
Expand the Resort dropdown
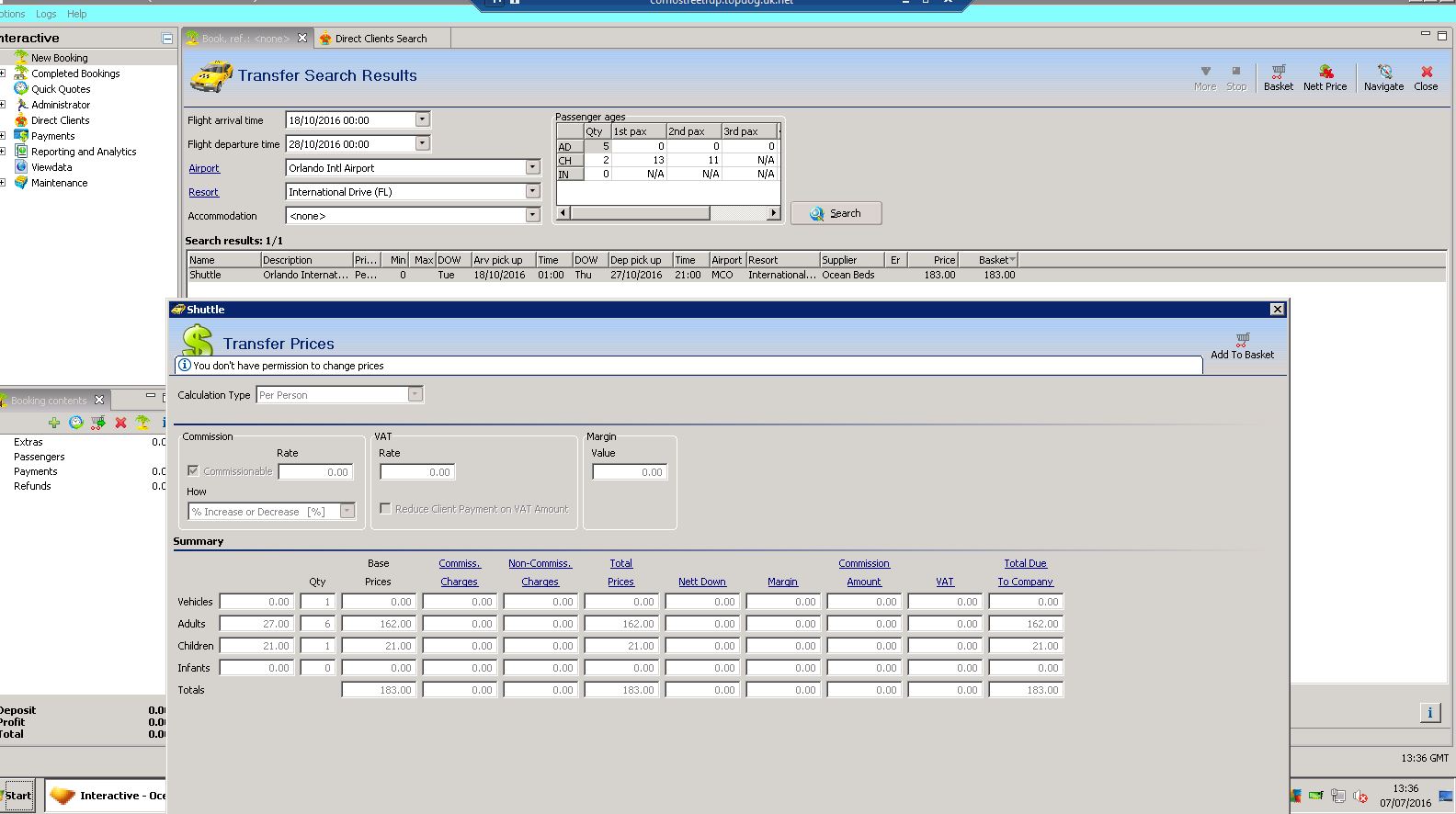[x=532, y=192]
